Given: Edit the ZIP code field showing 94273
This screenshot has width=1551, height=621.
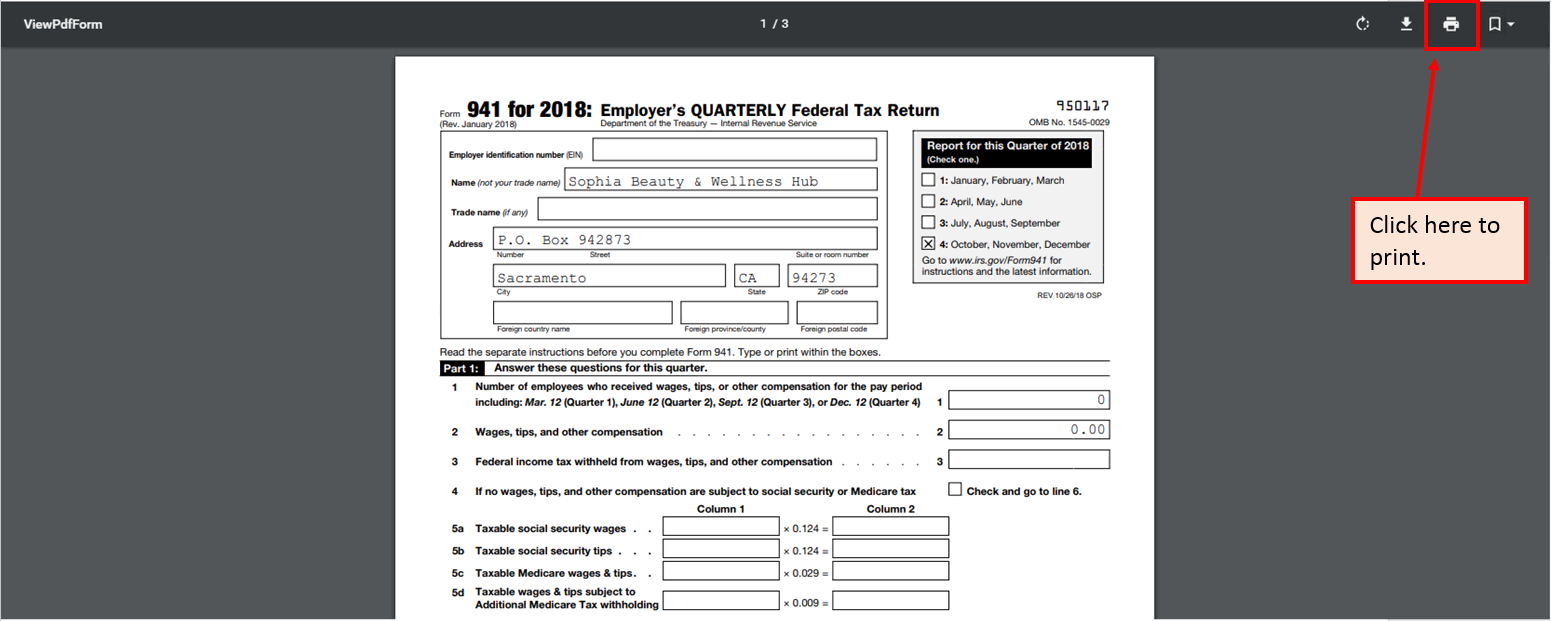Looking at the screenshot, I should point(832,276).
